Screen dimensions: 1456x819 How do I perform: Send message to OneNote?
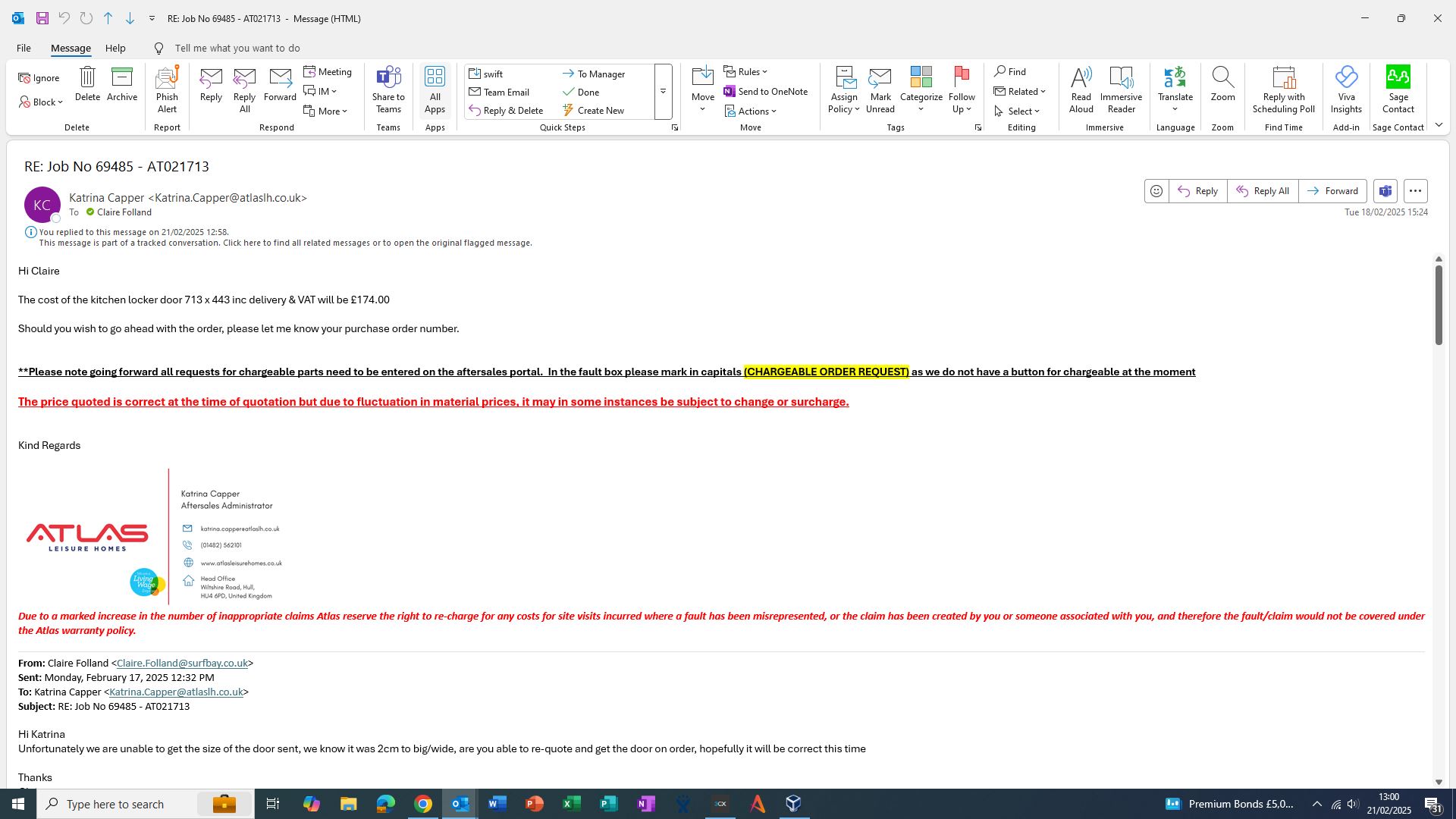tap(766, 92)
